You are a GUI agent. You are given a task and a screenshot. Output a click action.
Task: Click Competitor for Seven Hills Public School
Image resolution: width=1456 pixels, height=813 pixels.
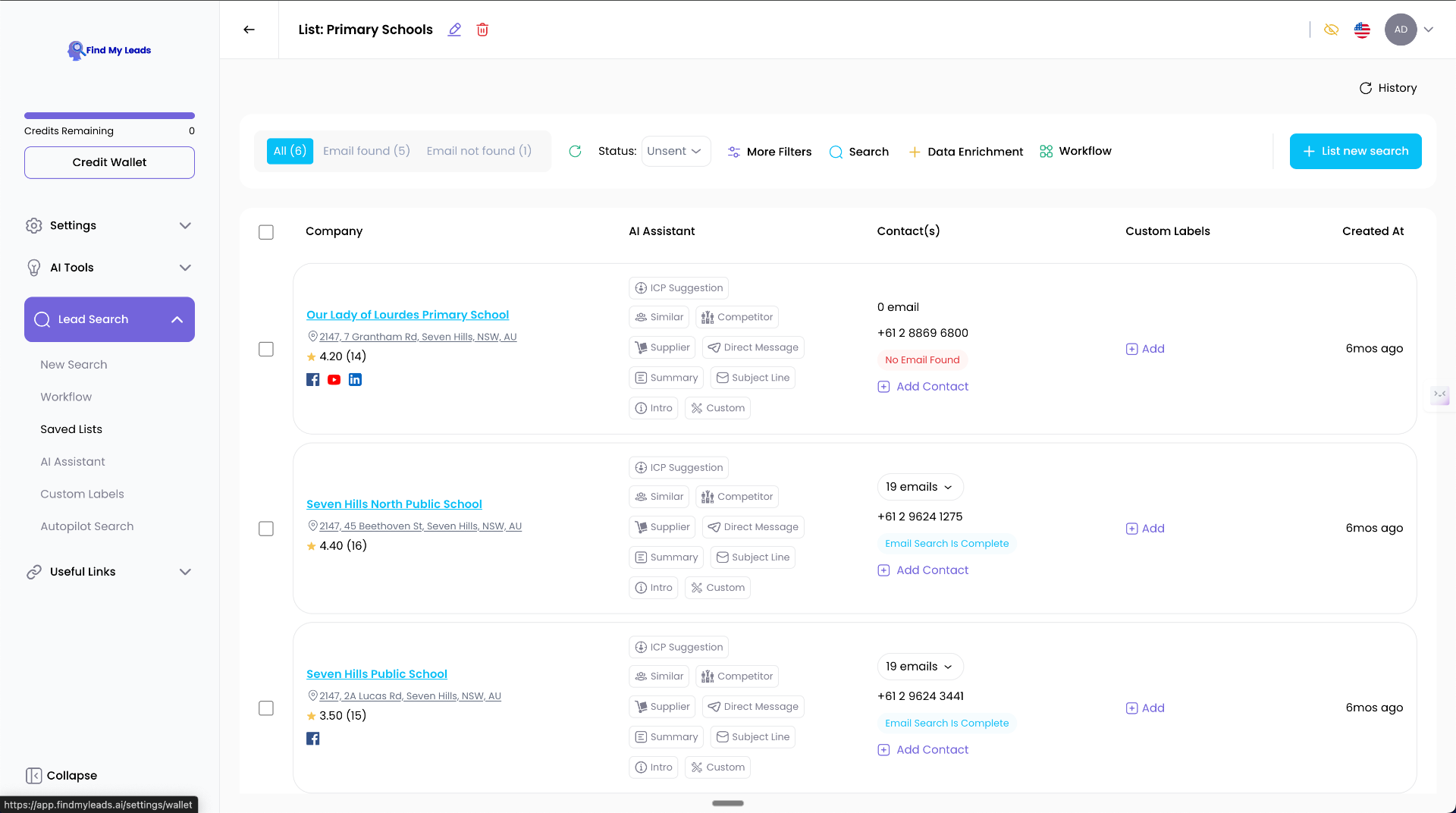[x=737, y=676]
